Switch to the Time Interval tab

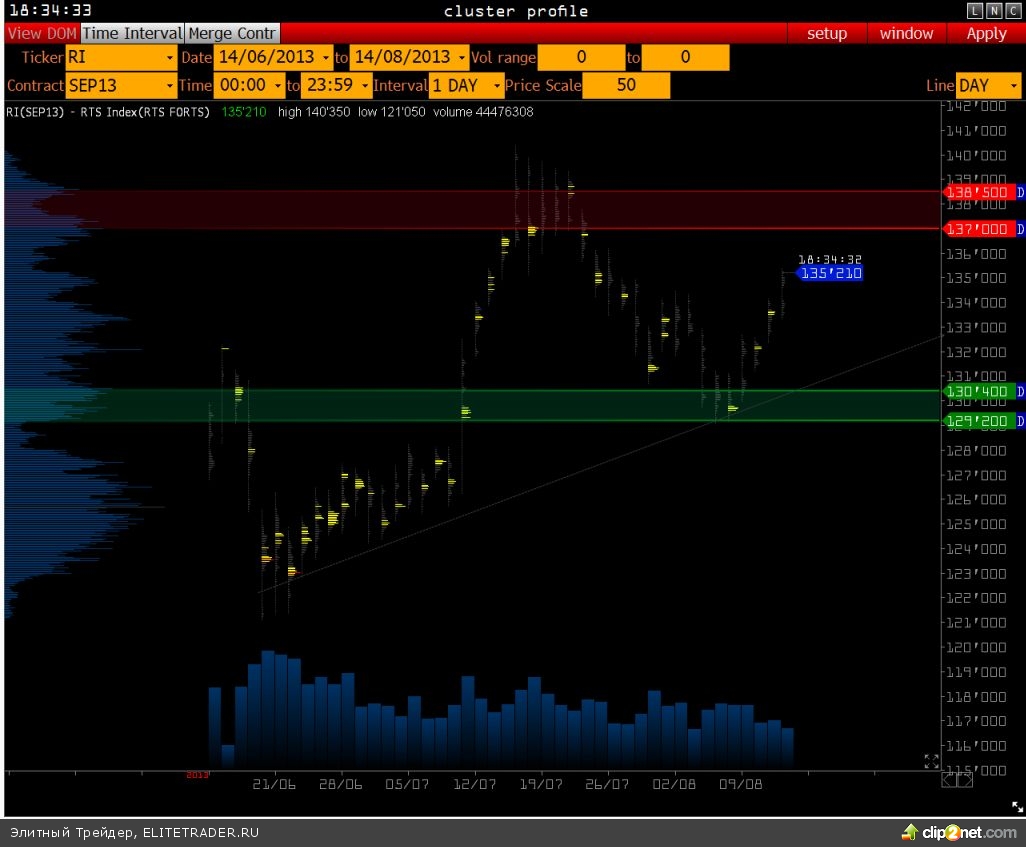pyautogui.click(x=132, y=34)
